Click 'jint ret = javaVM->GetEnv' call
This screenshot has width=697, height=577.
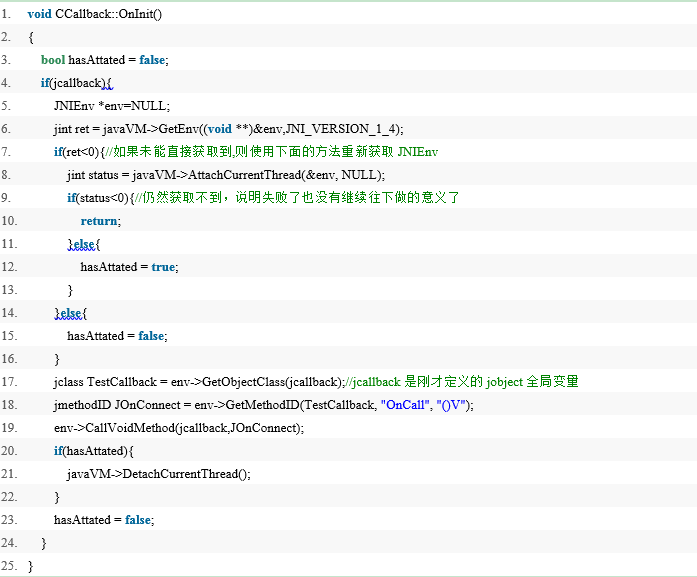[126, 129]
